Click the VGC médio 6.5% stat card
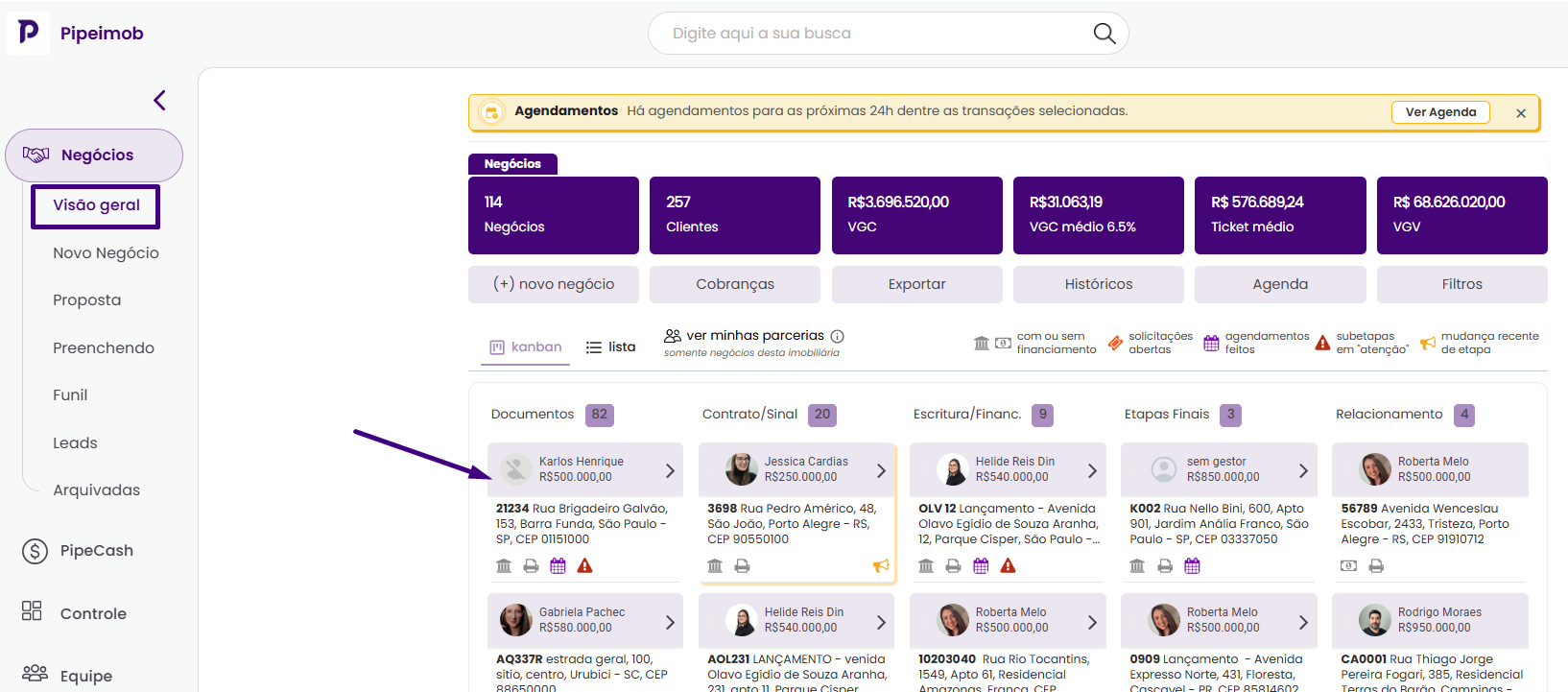 [x=1099, y=215]
